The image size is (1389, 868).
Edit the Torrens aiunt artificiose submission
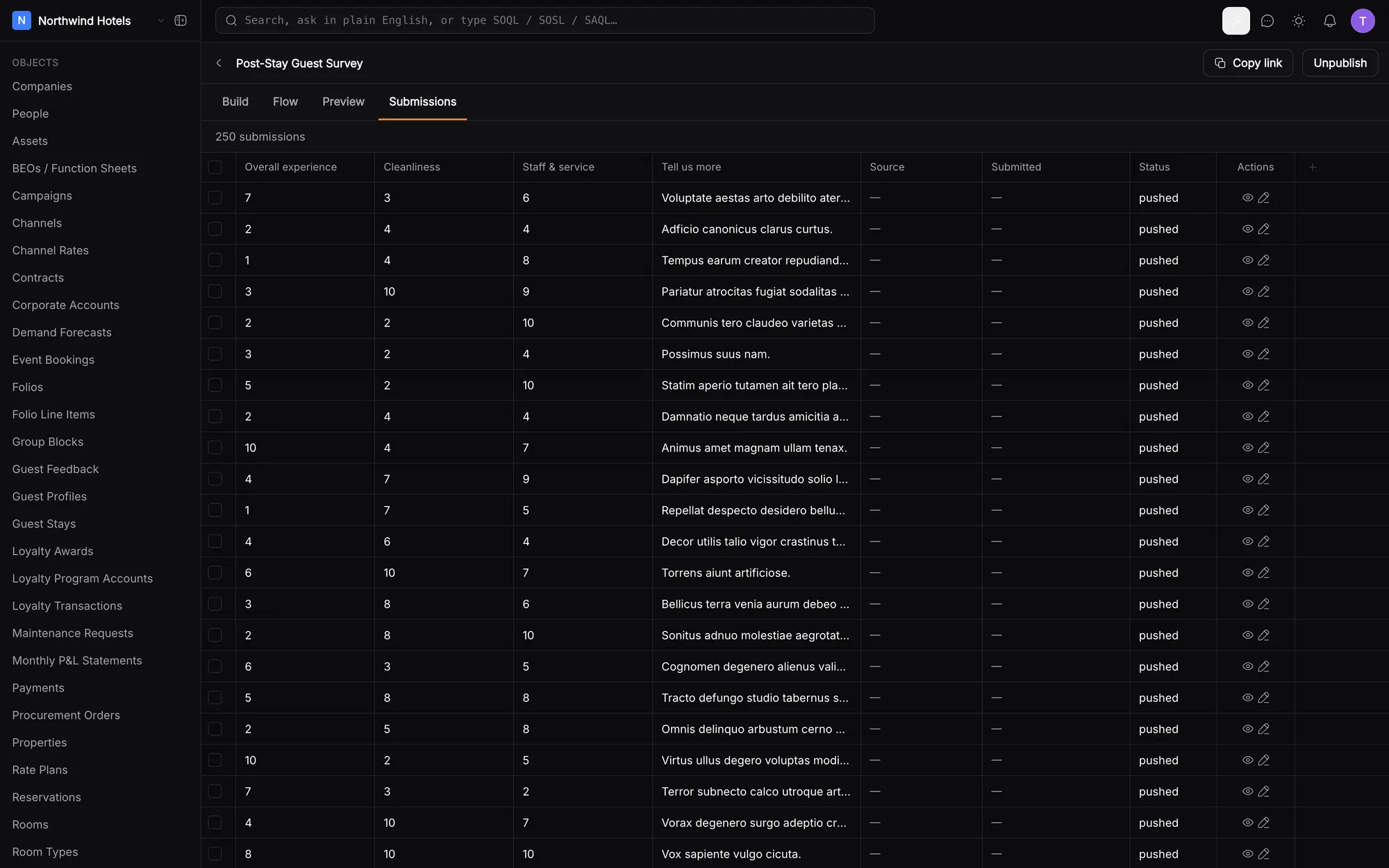pyautogui.click(x=1264, y=573)
